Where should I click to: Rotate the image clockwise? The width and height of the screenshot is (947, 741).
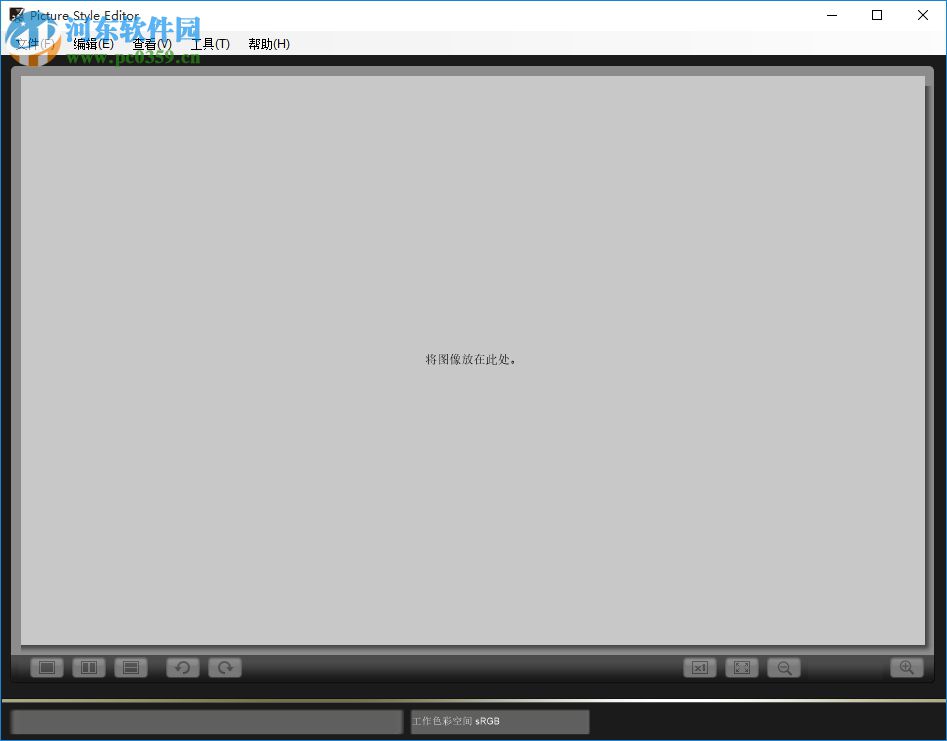[224, 667]
